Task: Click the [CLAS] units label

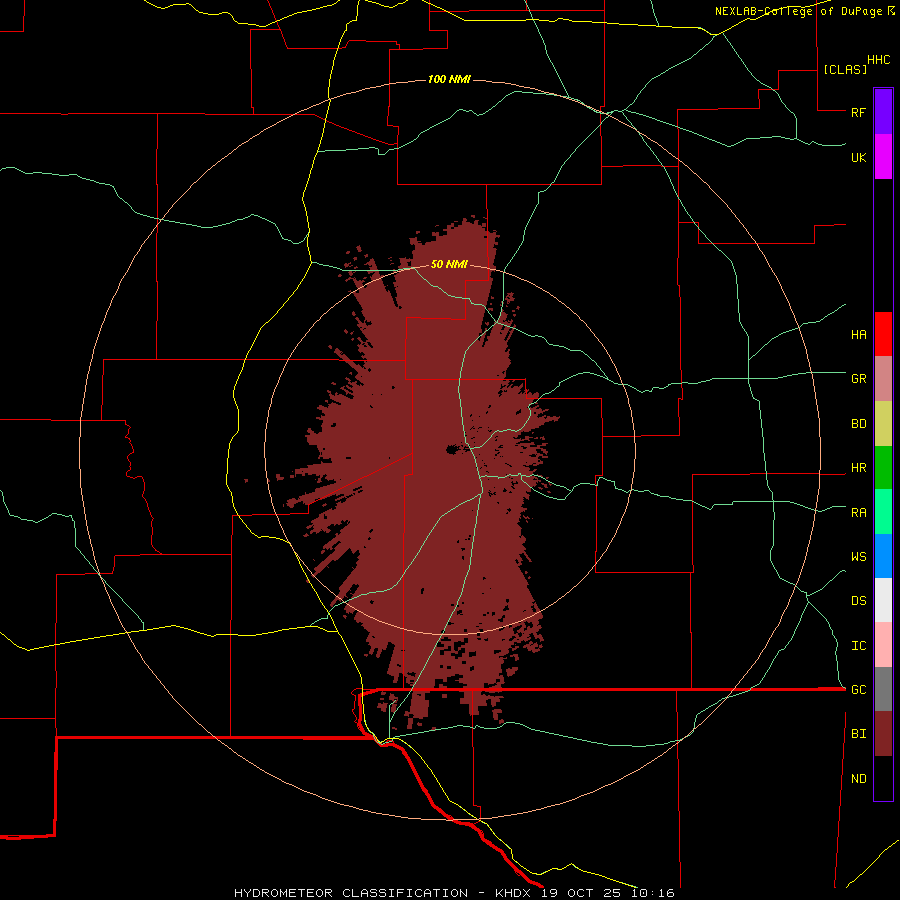Action: pyautogui.click(x=845, y=69)
